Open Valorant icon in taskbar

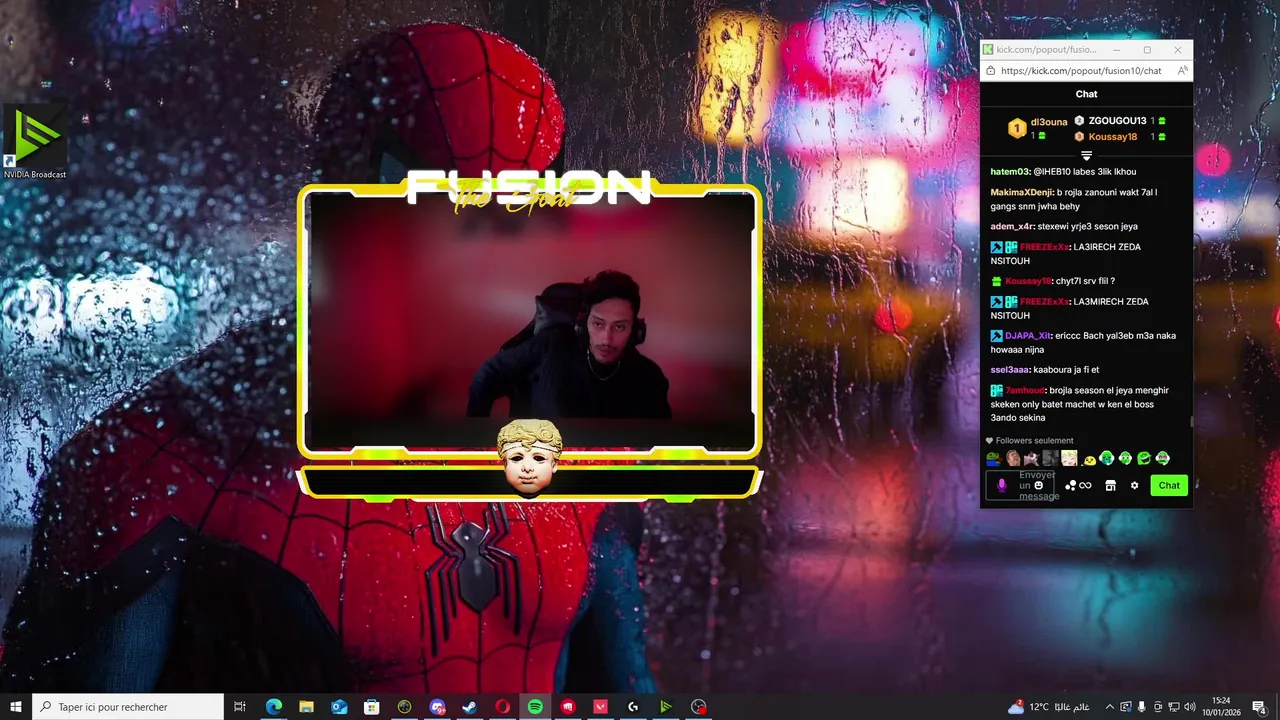[x=600, y=707]
